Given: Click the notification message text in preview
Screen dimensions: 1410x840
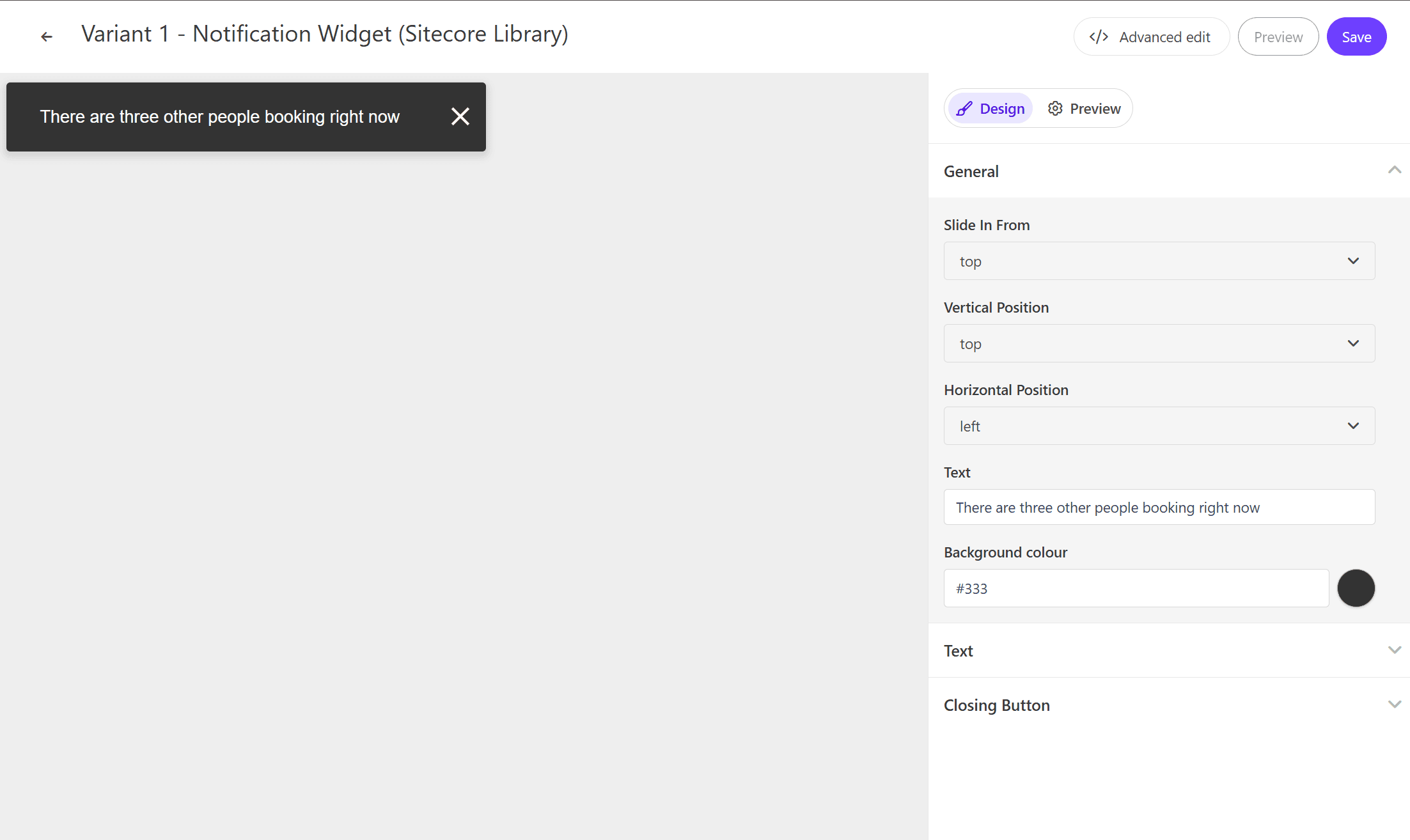Looking at the screenshot, I should 220,117.
